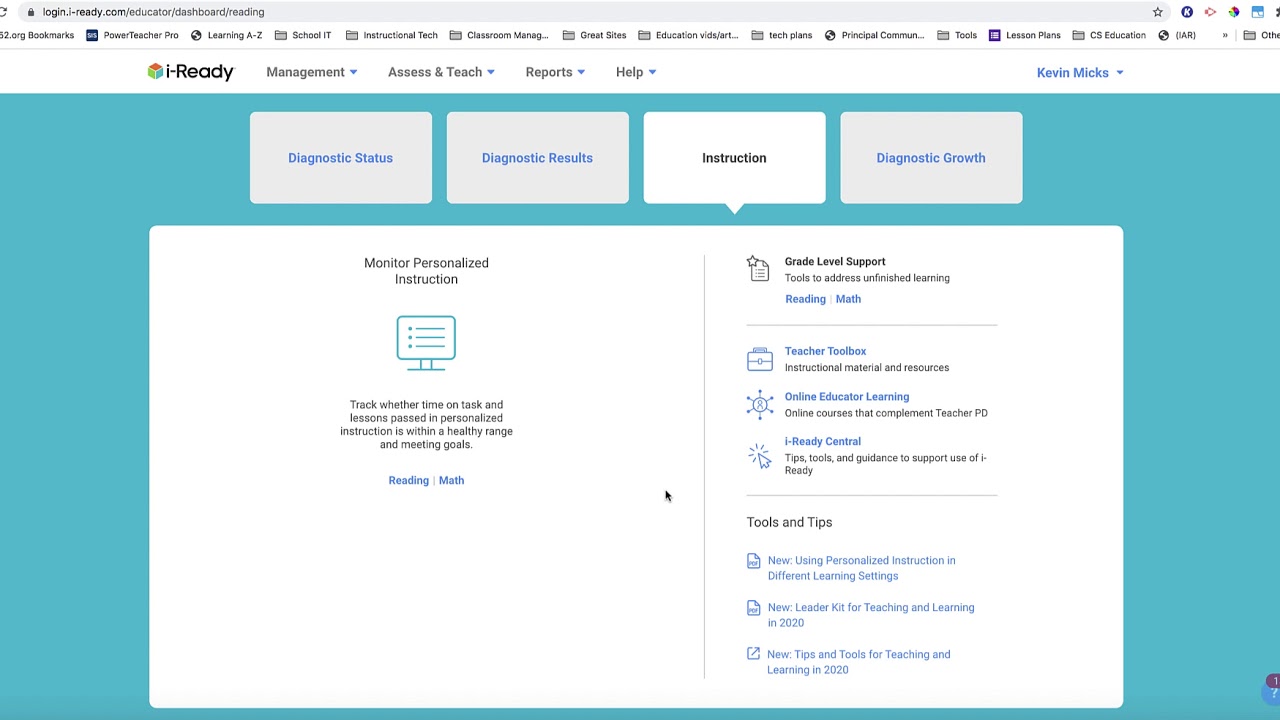Image resolution: width=1280 pixels, height=720 pixels.
Task: Click the Tools and Tips heading
Action: pos(789,522)
